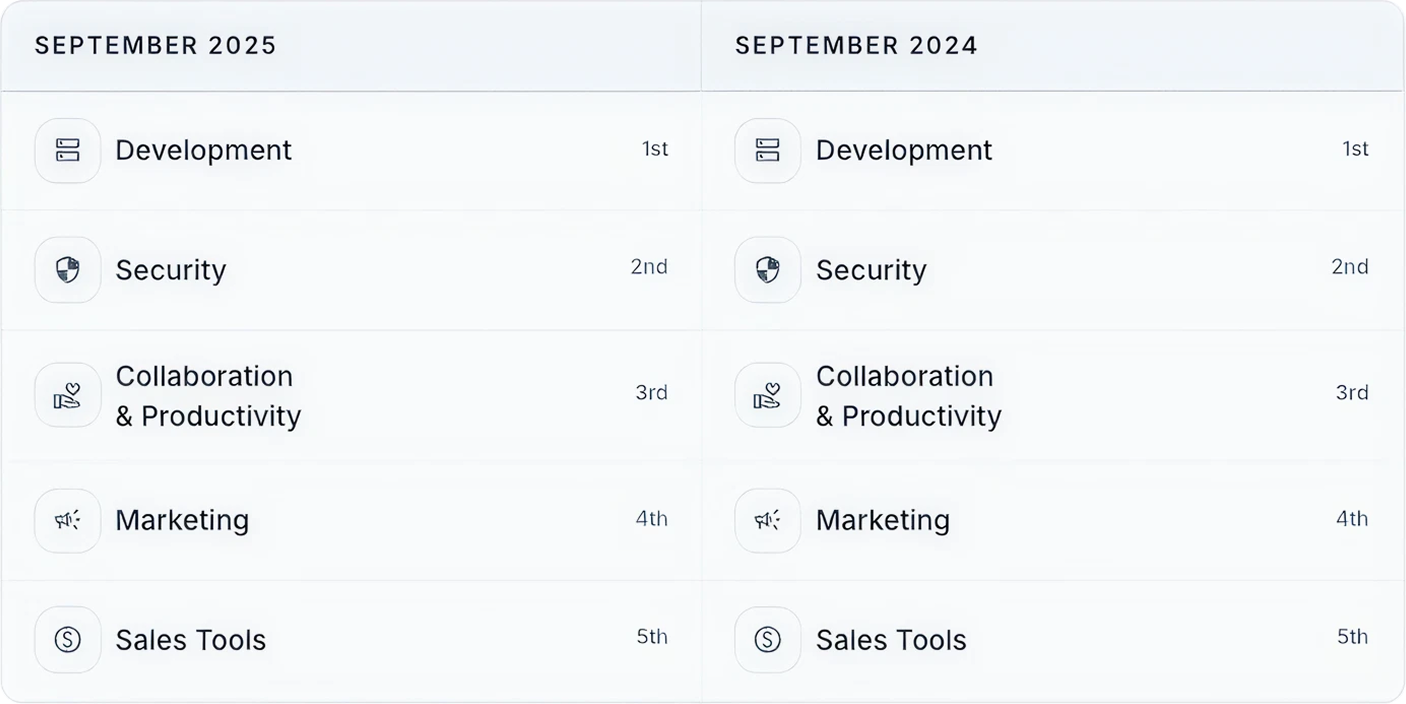1406x704 pixels.
Task: Click the 1st rank label in September 2025
Action: (654, 149)
